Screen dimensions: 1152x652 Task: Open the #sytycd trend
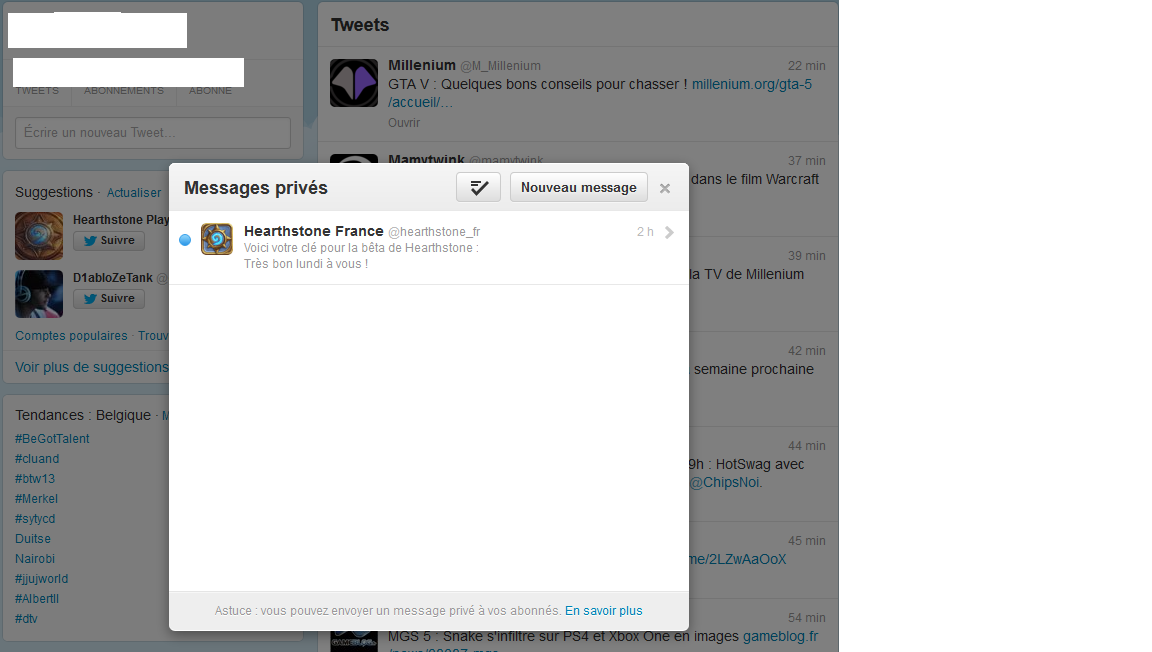coord(35,518)
